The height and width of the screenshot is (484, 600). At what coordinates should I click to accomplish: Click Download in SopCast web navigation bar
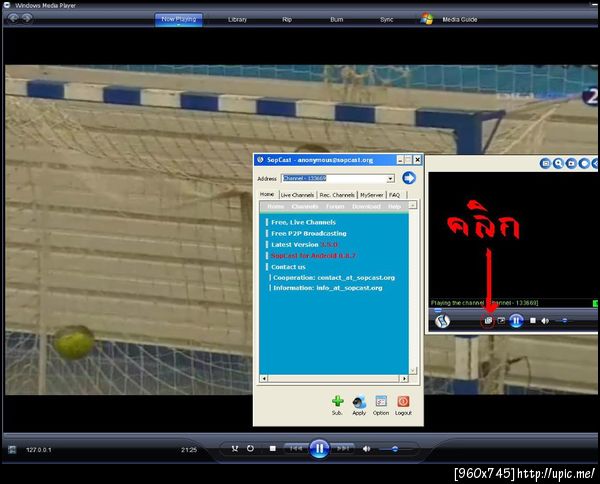pos(366,207)
